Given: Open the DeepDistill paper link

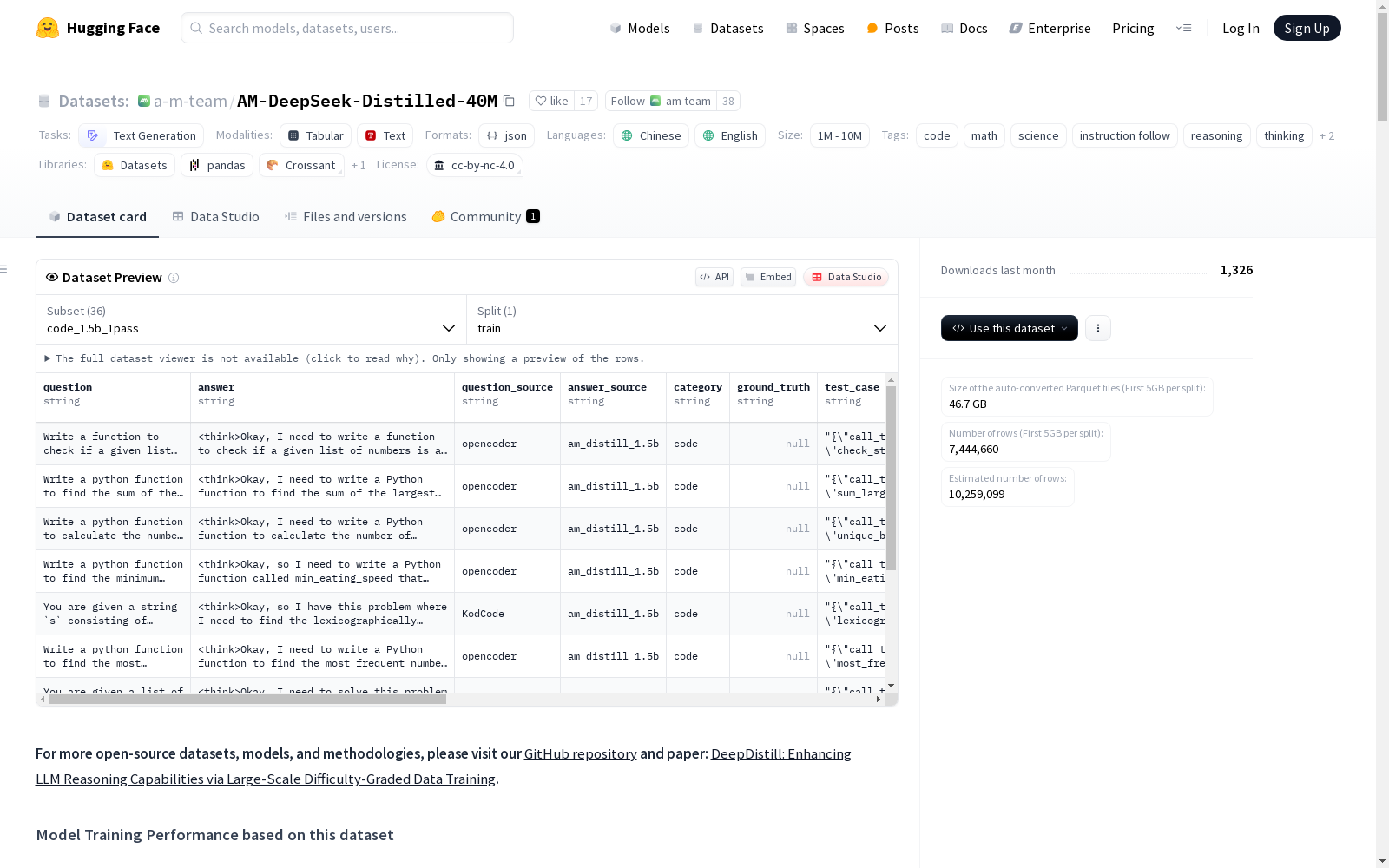Looking at the screenshot, I should (x=444, y=766).
